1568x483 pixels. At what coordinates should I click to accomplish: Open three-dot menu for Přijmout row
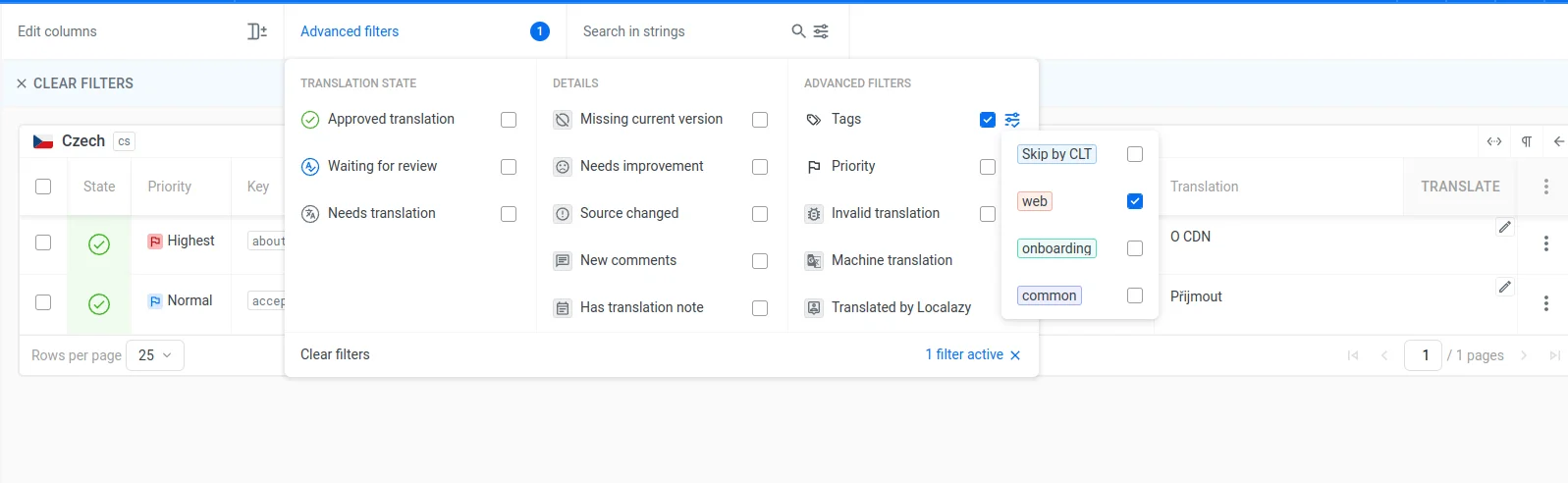pyautogui.click(x=1545, y=303)
